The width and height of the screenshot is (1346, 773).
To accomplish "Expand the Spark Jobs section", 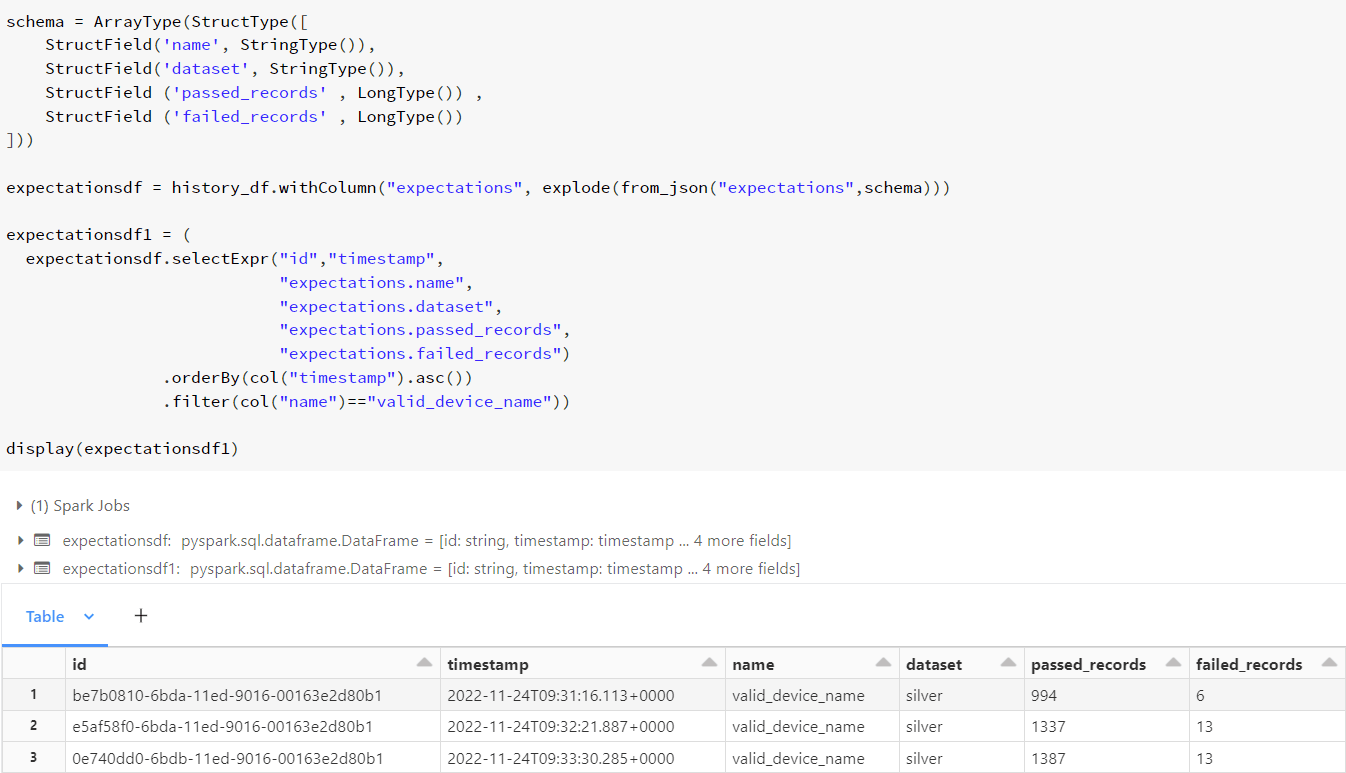I will [x=20, y=506].
